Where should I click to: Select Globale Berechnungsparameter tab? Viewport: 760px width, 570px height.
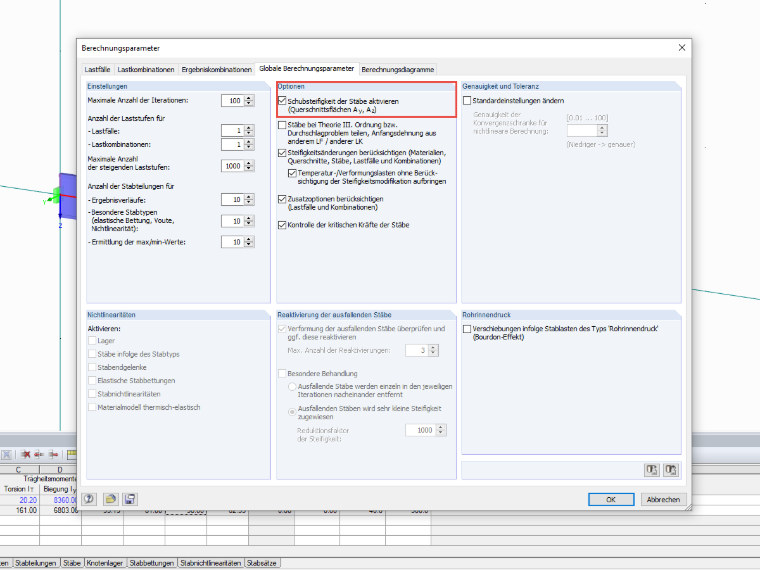tap(306, 68)
